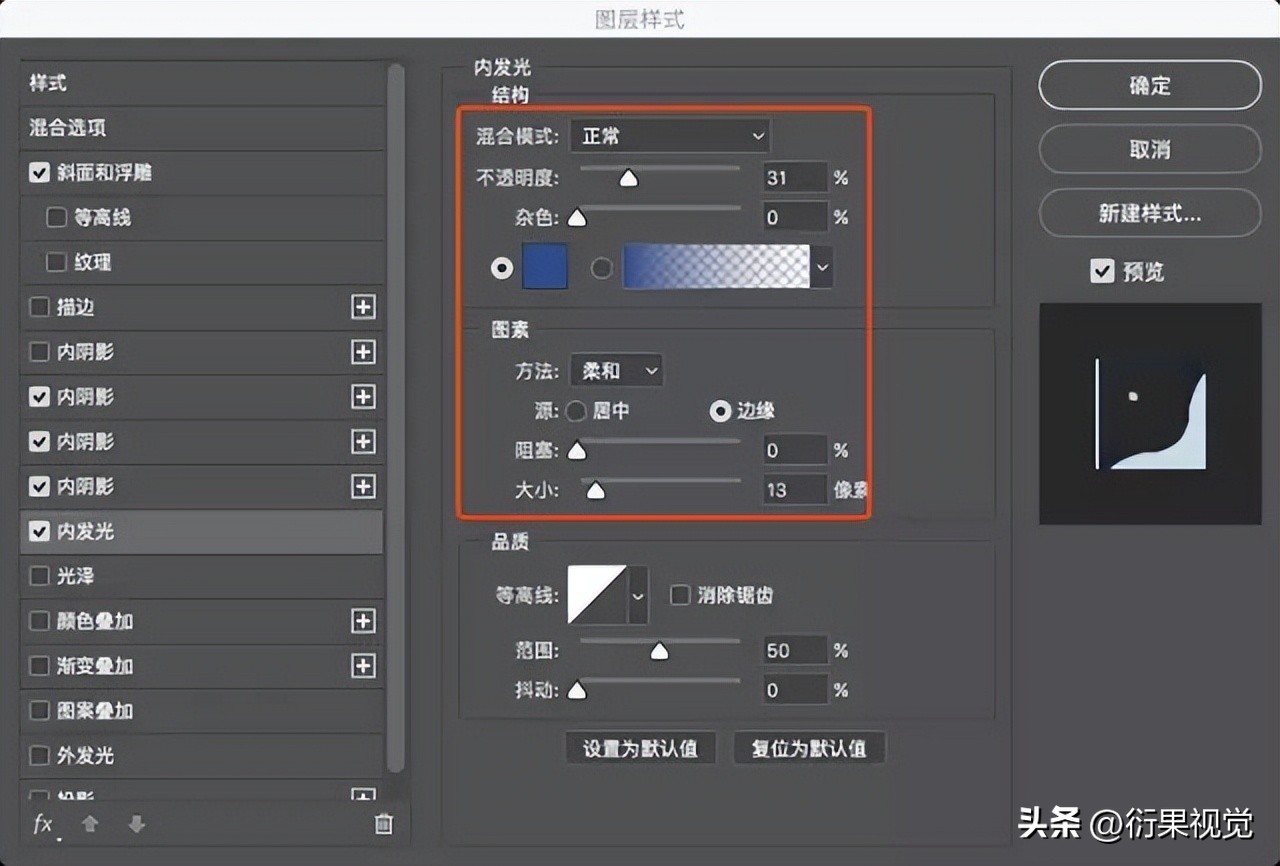Open the gradient picker dropdown arrow

pyautogui.click(x=822, y=267)
